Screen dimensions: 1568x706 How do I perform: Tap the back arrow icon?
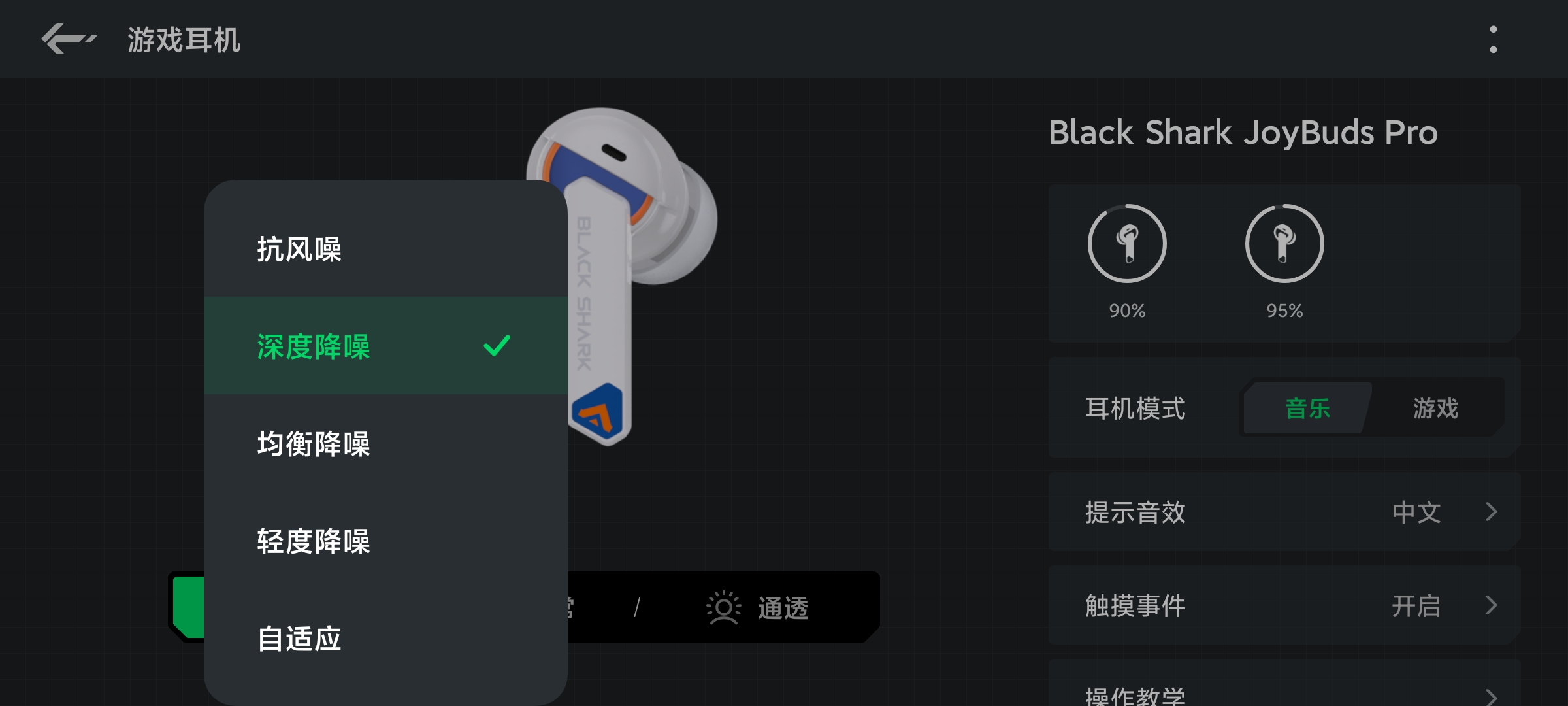pos(69,39)
